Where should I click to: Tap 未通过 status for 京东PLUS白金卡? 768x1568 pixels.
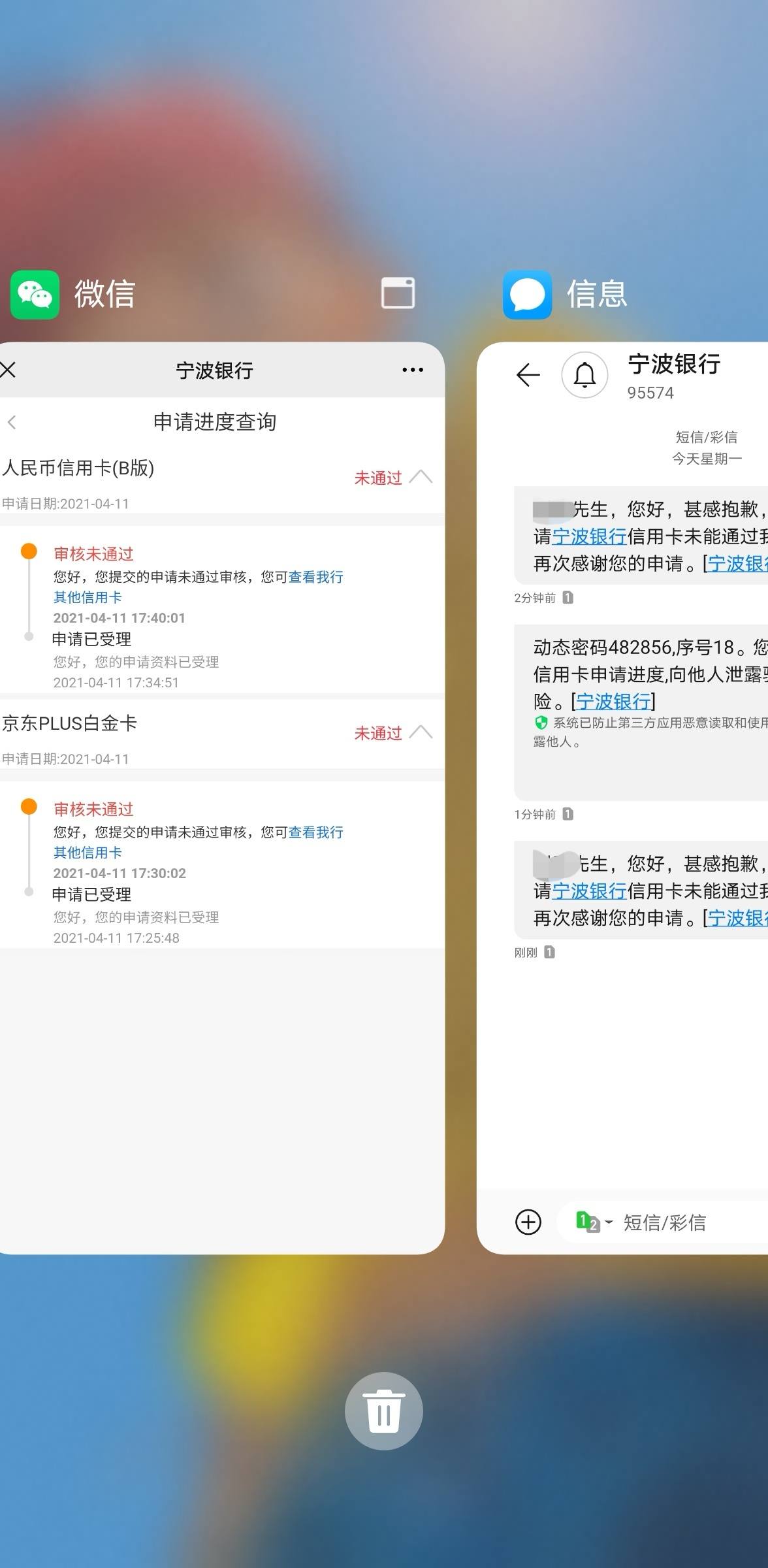pyautogui.click(x=378, y=733)
